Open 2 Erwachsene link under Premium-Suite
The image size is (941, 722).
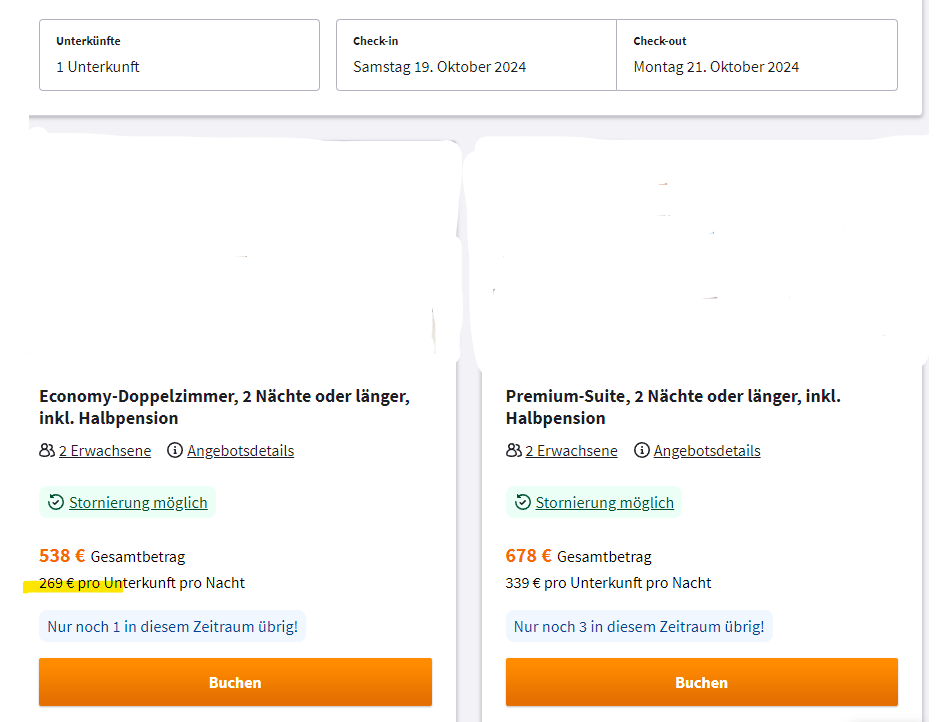[571, 451]
